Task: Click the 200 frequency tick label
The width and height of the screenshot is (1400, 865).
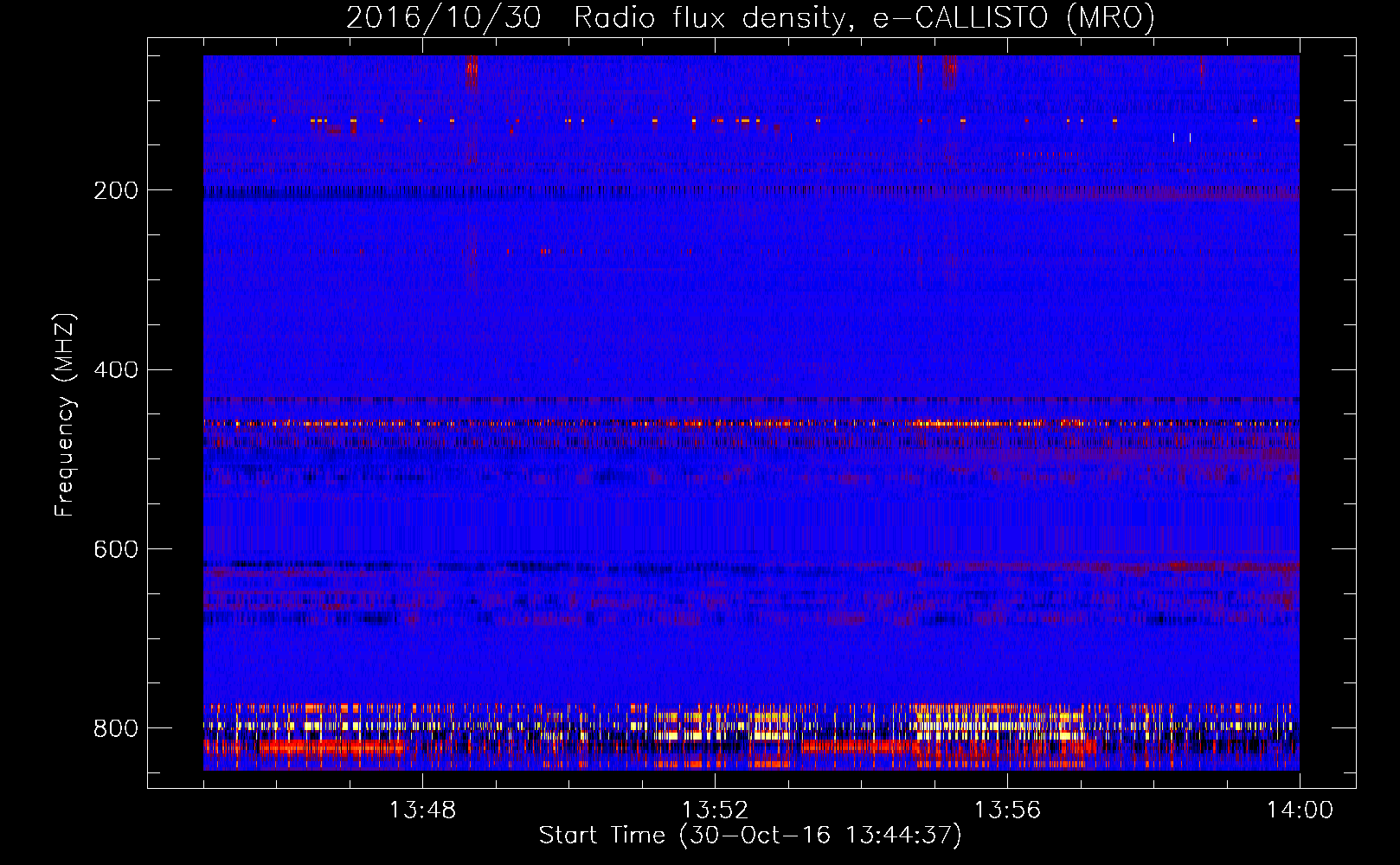Action: (x=116, y=190)
